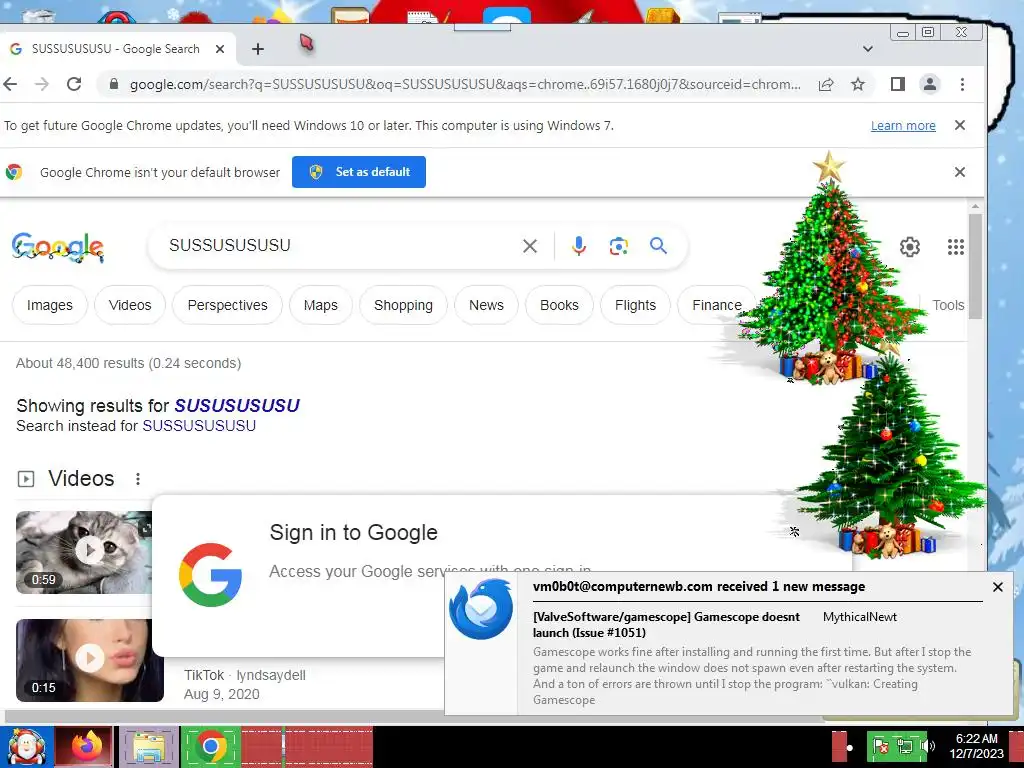The width and height of the screenshot is (1024, 768).
Task: Open Videos section more options
Action: 138,479
